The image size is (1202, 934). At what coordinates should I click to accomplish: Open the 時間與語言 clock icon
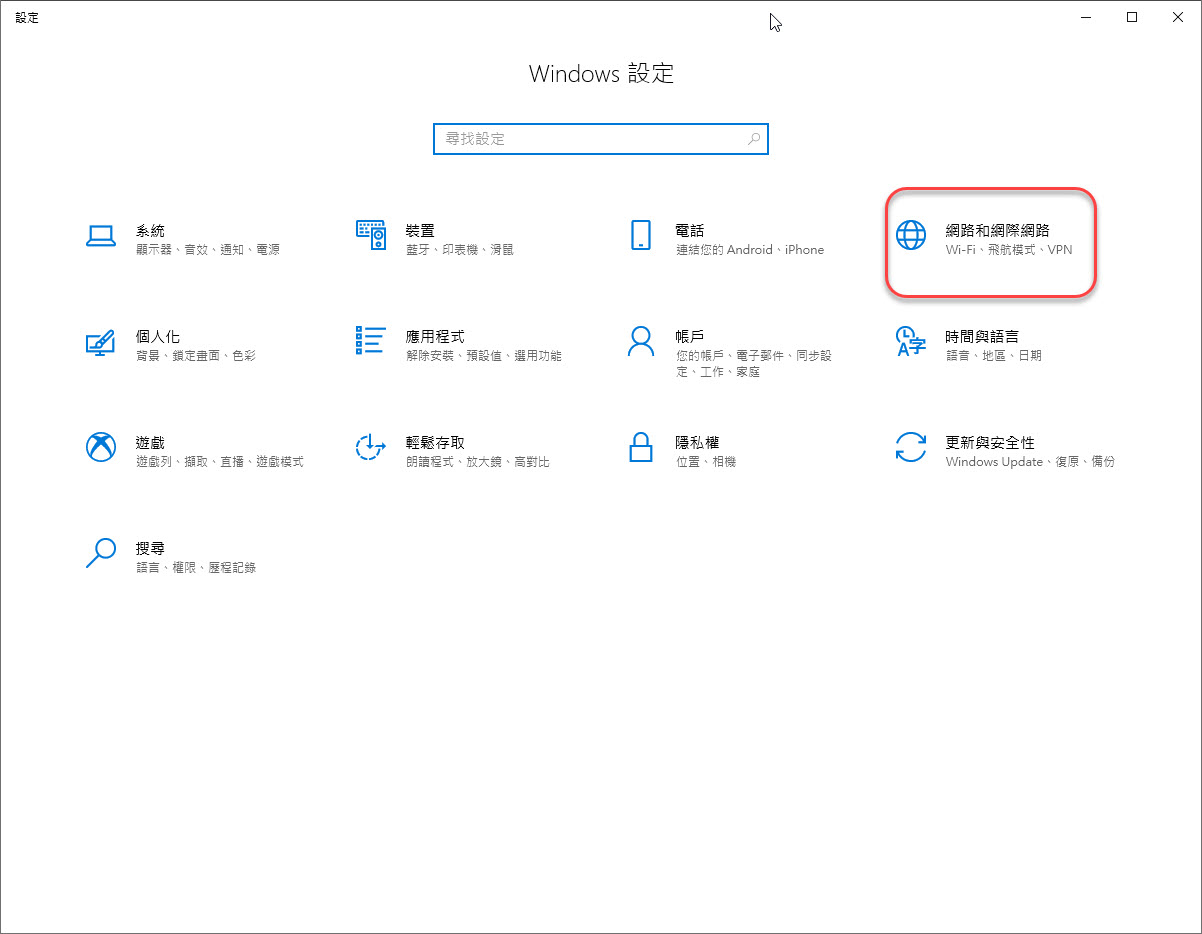click(911, 341)
